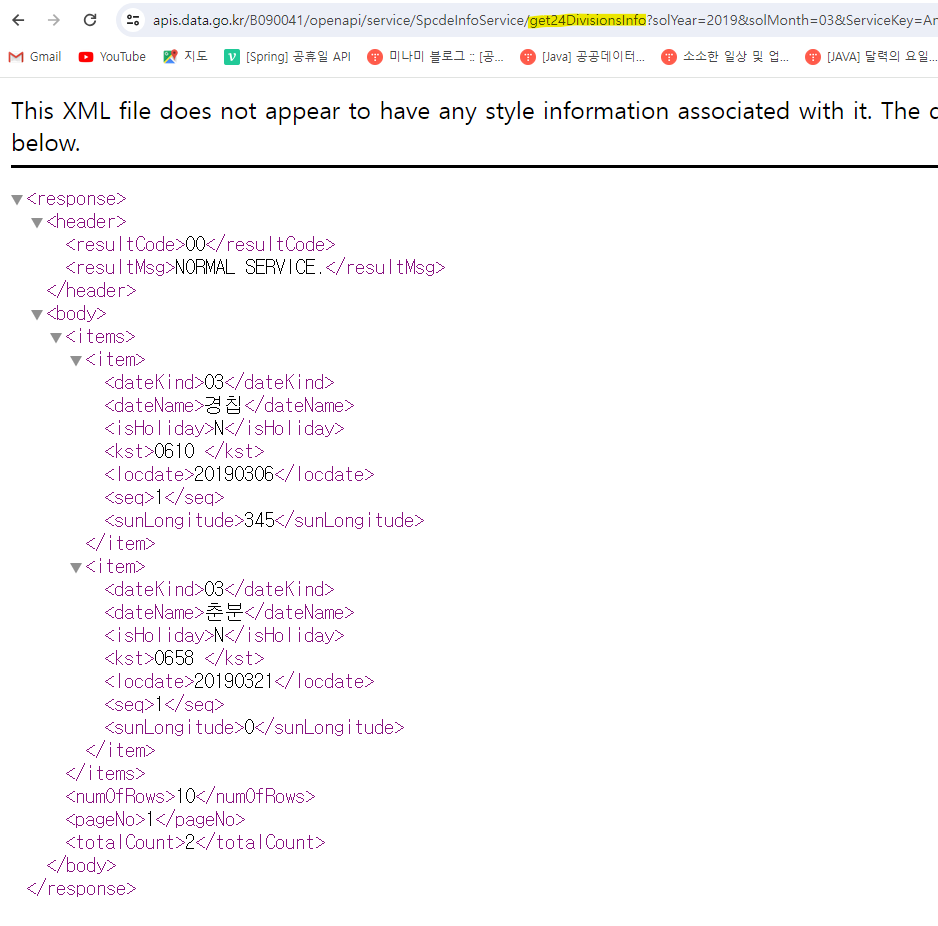Click the maps pin favicon beside 지도
938x926 pixels.
170,57
